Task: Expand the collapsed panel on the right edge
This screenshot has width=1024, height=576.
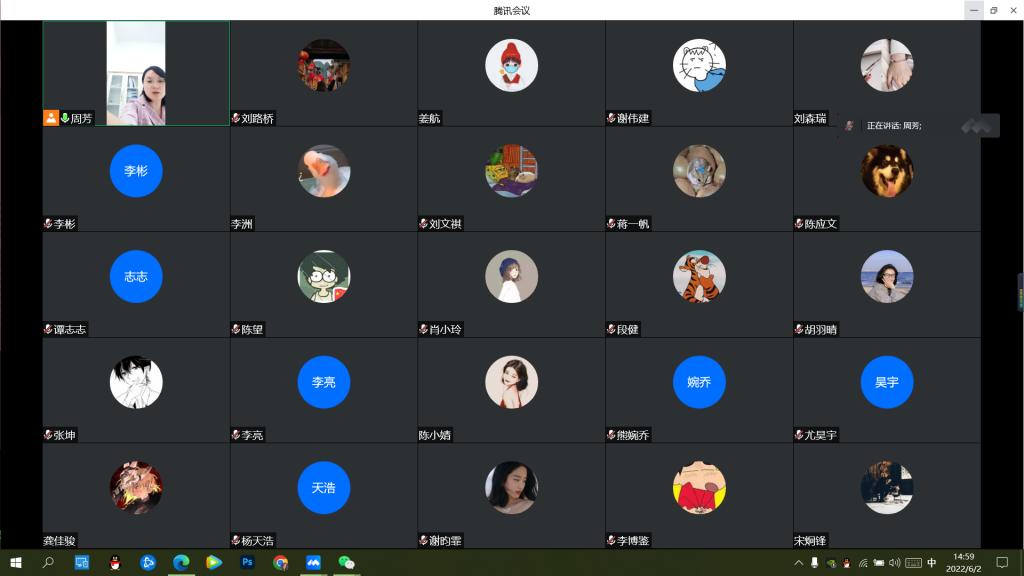Action: coord(1020,292)
